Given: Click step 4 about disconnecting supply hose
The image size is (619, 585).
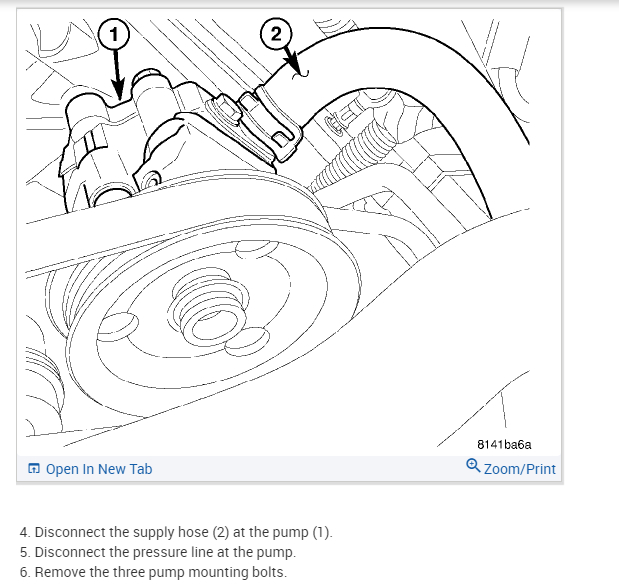Looking at the screenshot, I should [x=176, y=532].
